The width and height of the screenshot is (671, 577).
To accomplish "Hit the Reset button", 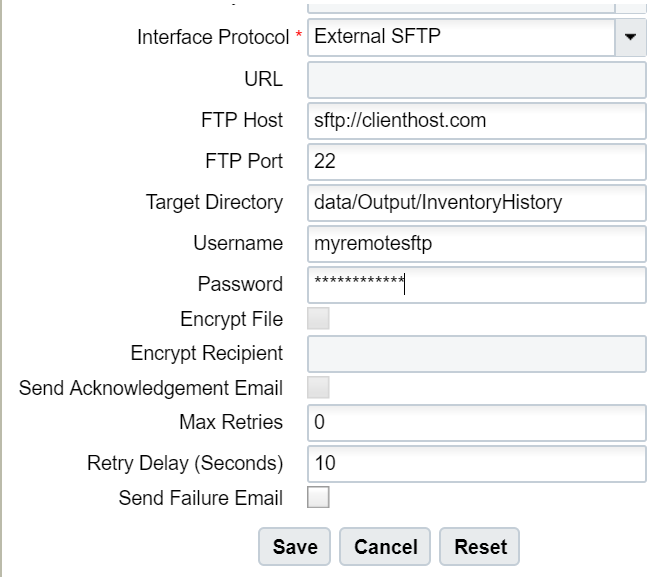I will pos(480,547).
